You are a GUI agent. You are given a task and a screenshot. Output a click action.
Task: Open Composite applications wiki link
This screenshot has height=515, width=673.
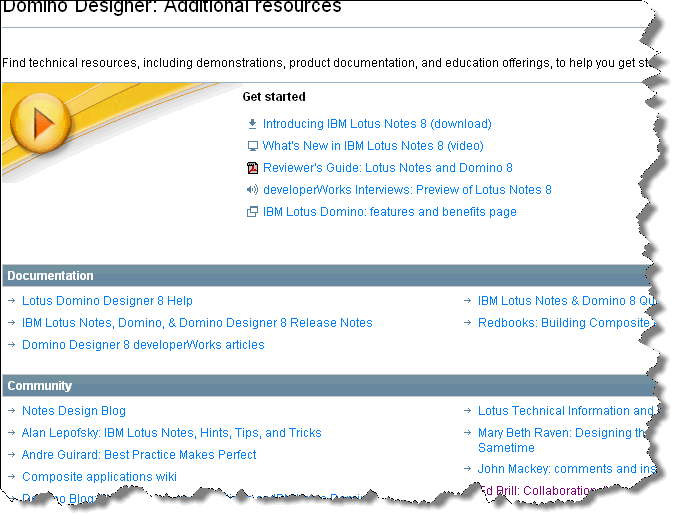point(99,477)
